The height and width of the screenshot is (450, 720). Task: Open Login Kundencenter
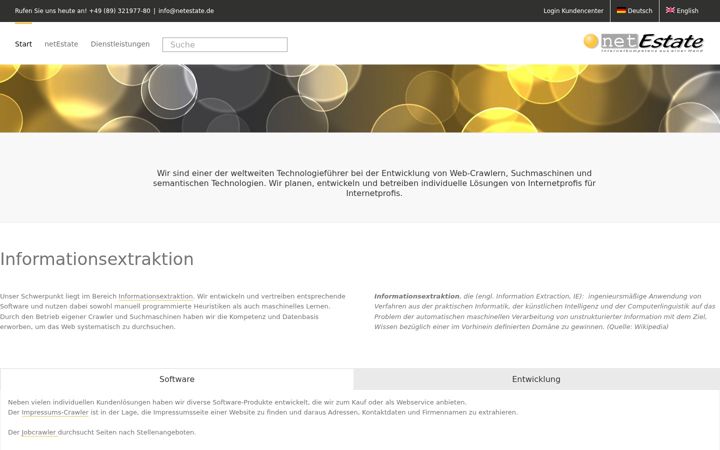pos(573,11)
